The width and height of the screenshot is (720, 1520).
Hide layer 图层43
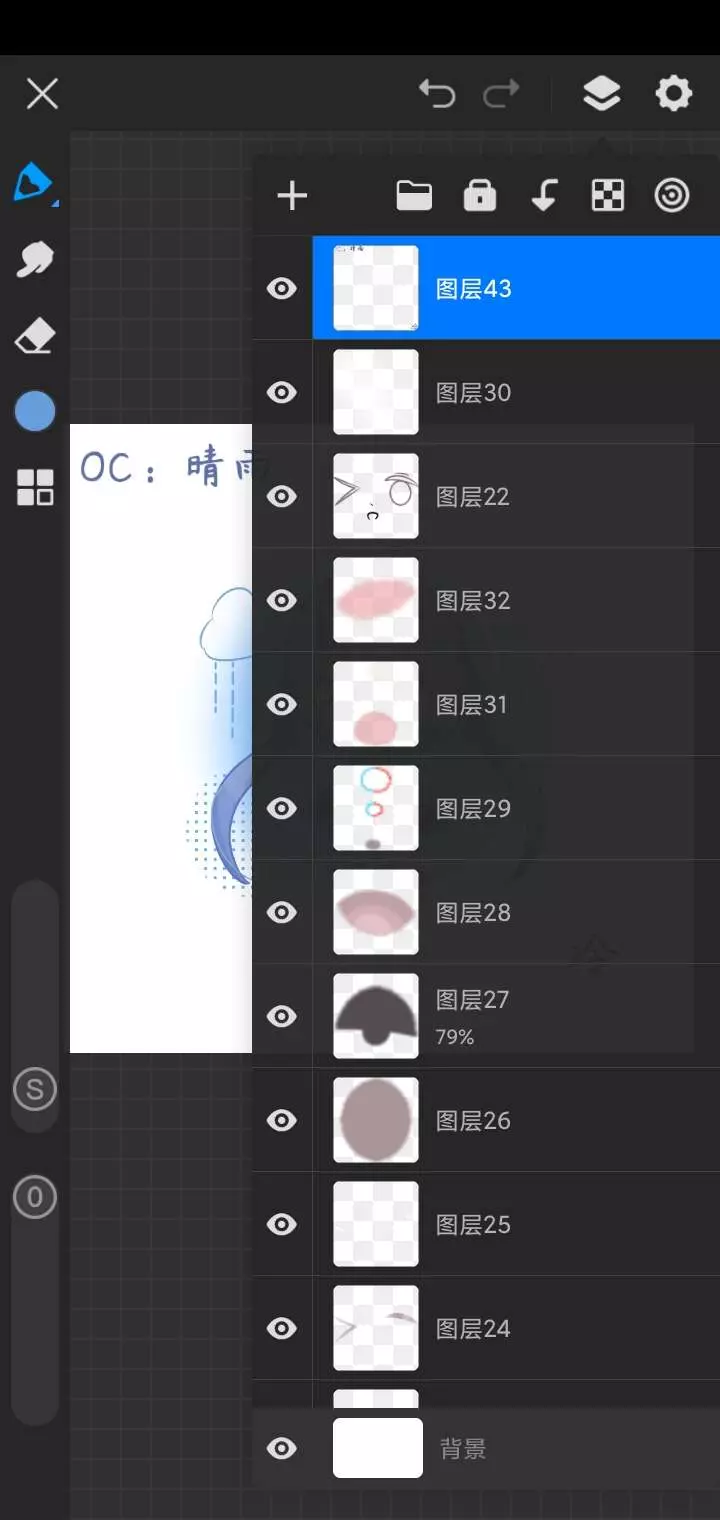282,289
